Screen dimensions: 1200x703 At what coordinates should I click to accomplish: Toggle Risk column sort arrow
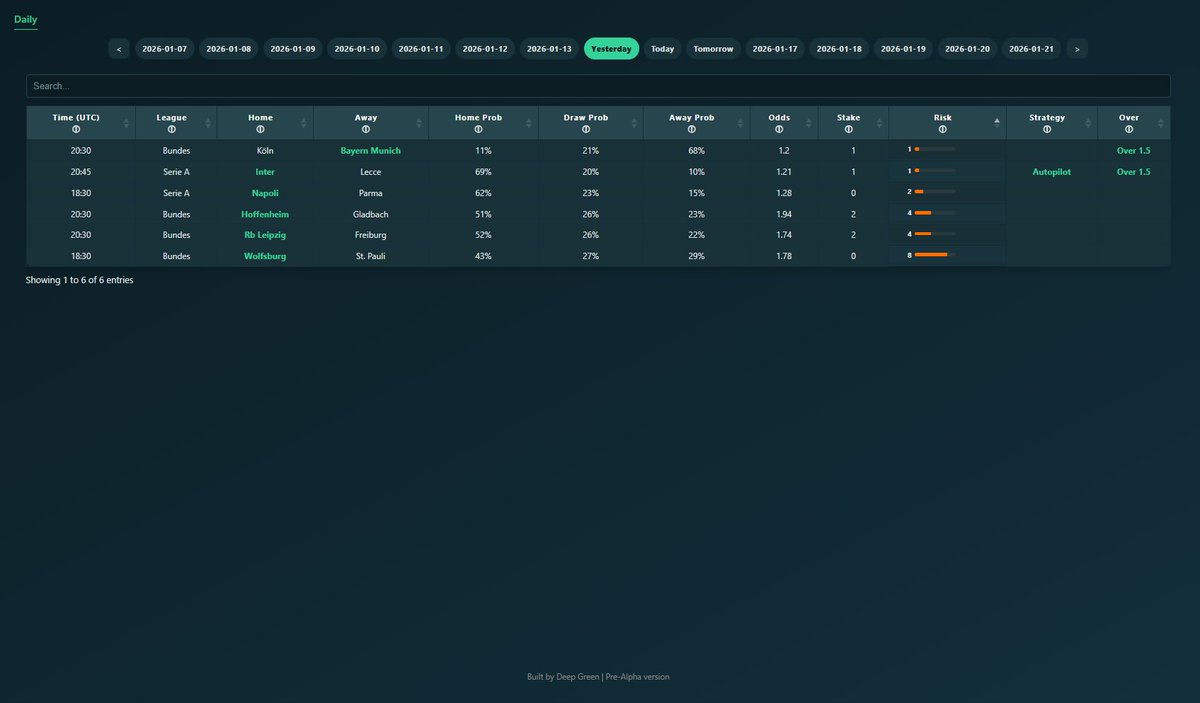tap(996, 123)
